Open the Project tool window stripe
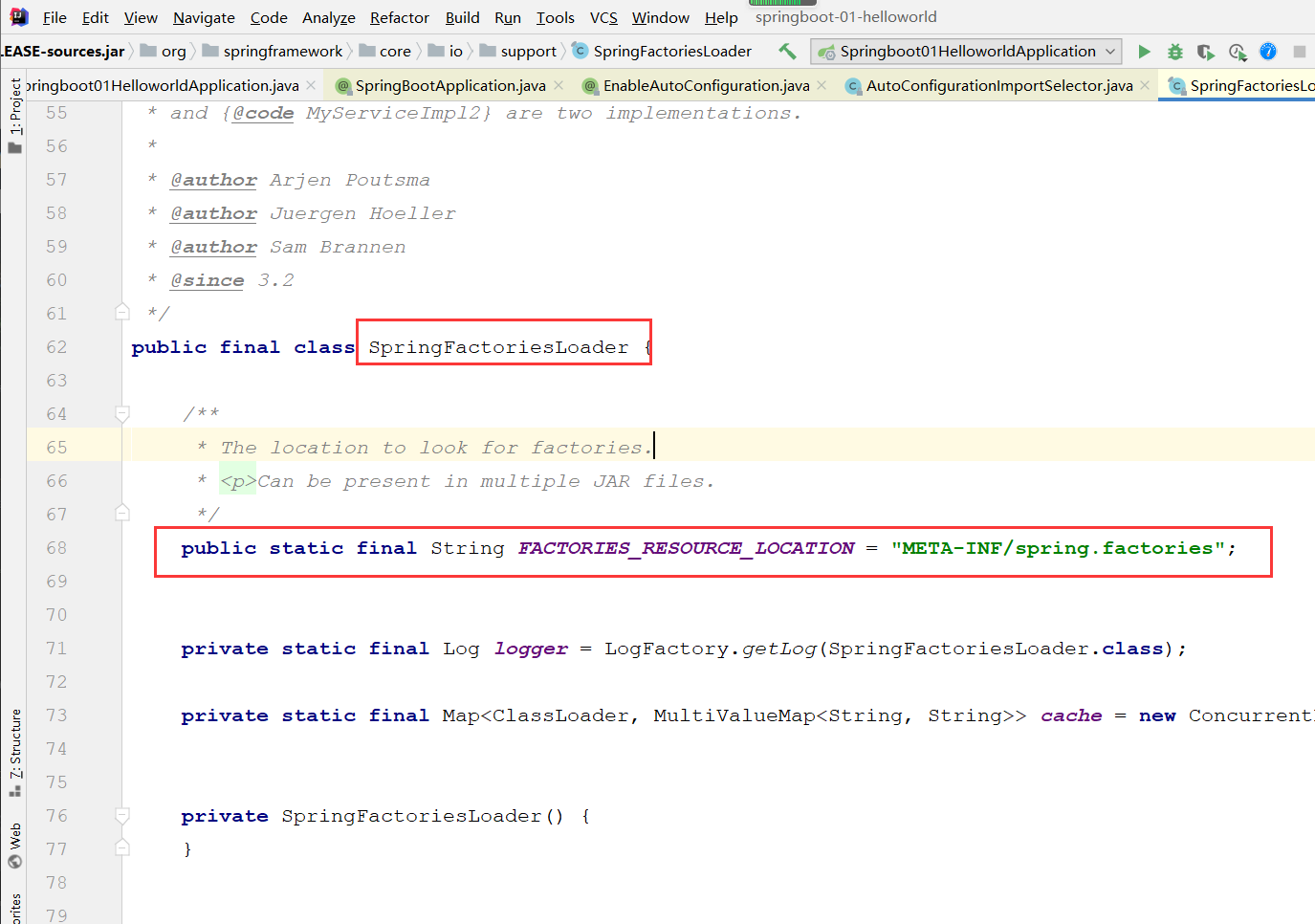Screen dimensions: 1315x924 pyautogui.click(x=14, y=116)
